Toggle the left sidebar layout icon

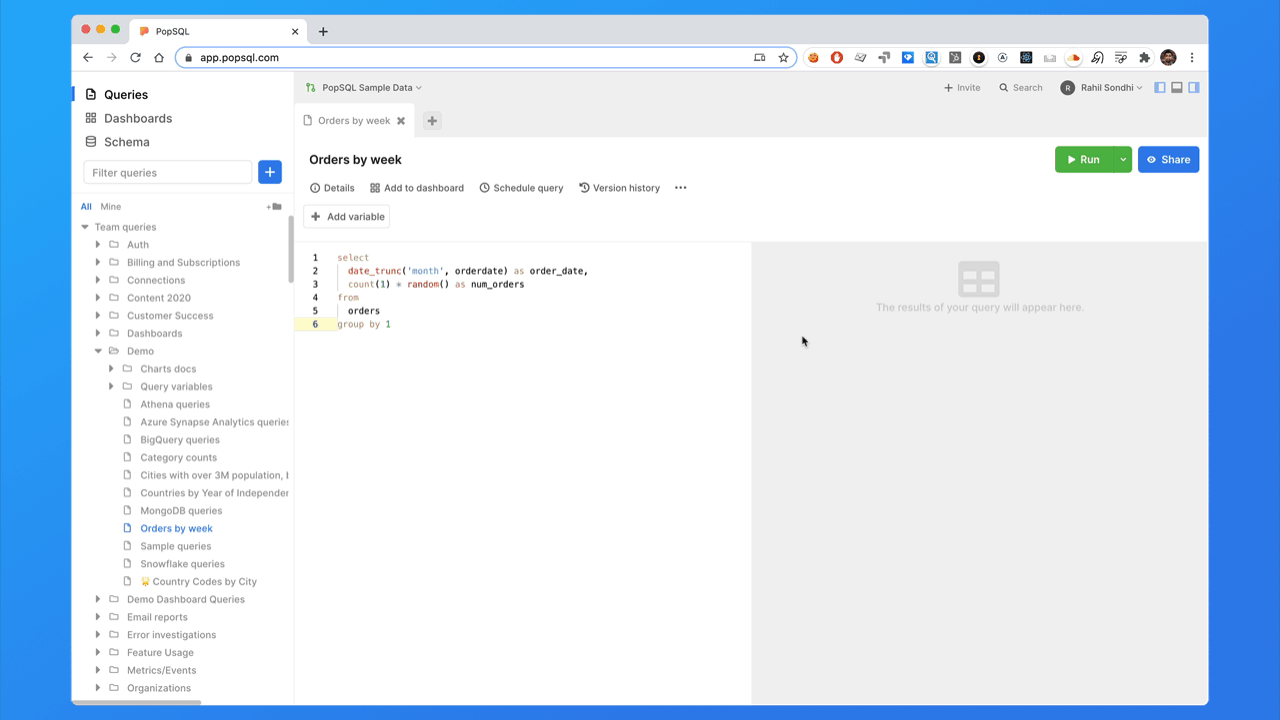pos(1160,88)
